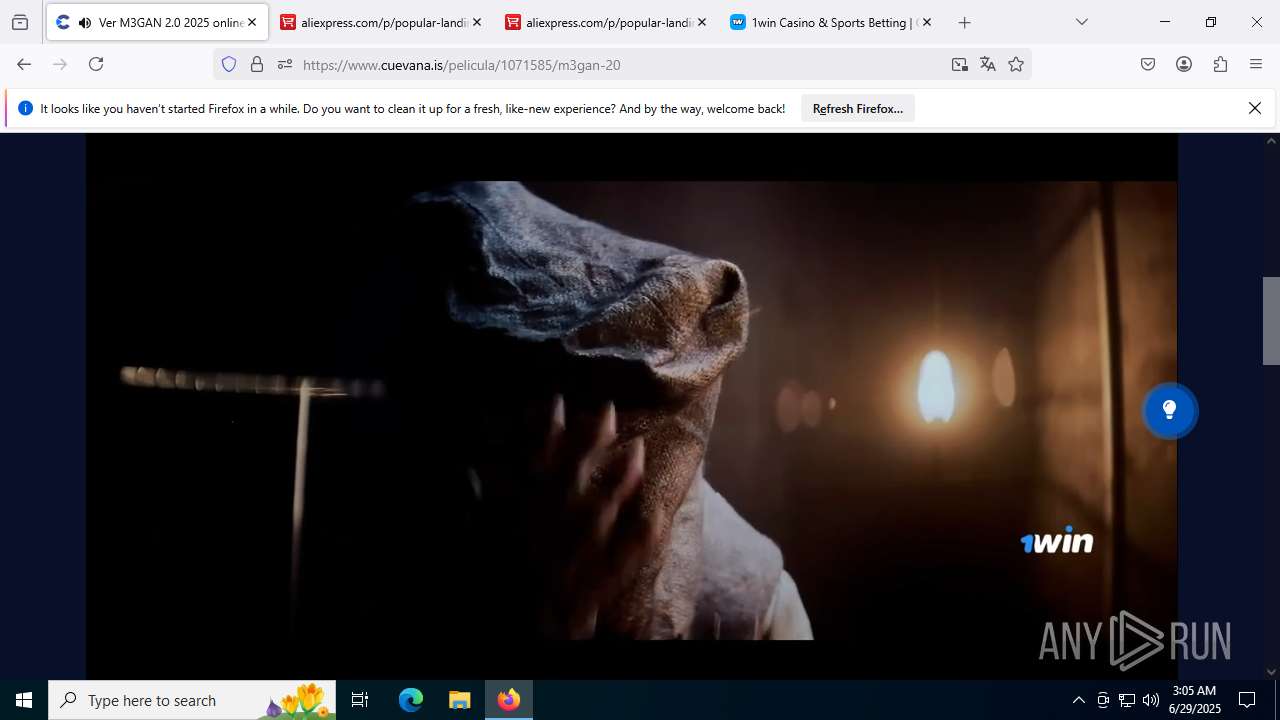Click the 1win logo on the video

tap(1057, 541)
